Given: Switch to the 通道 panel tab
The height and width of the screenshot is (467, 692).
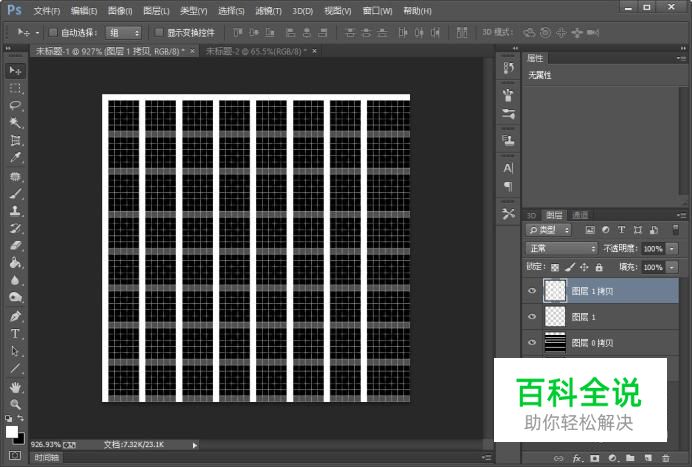Looking at the screenshot, I should click(580, 215).
